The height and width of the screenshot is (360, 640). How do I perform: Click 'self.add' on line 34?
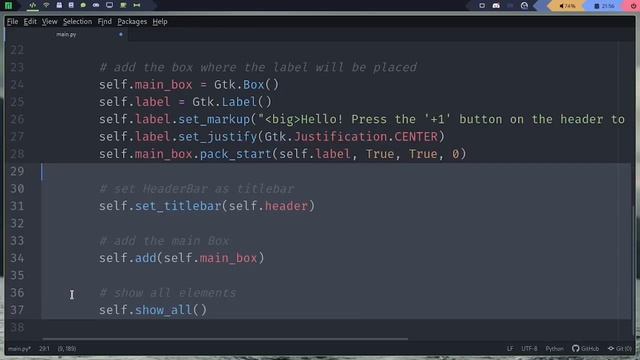pos(128,258)
